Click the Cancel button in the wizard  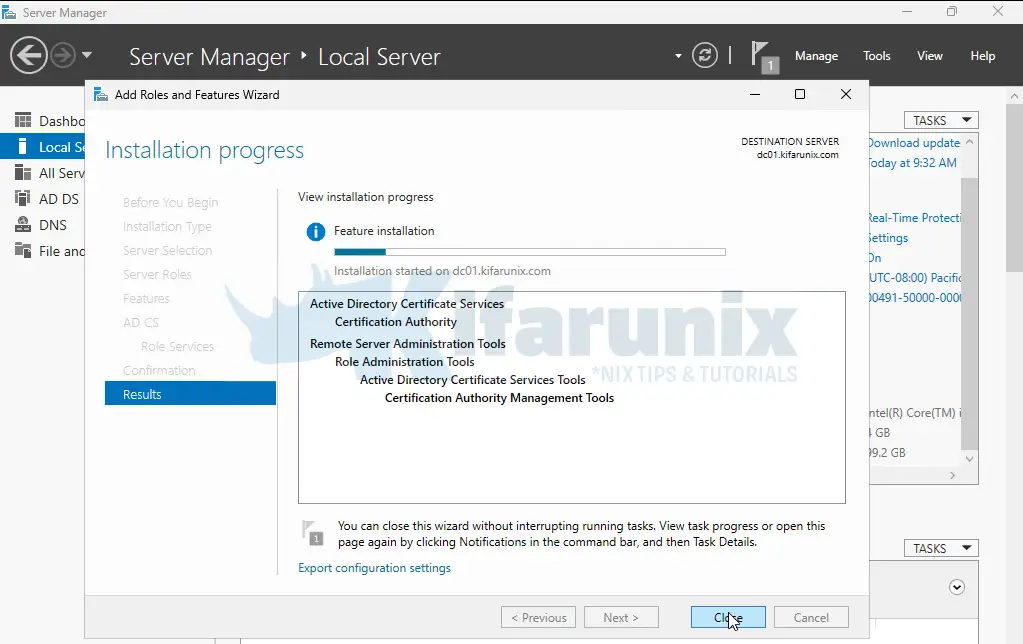pos(811,617)
